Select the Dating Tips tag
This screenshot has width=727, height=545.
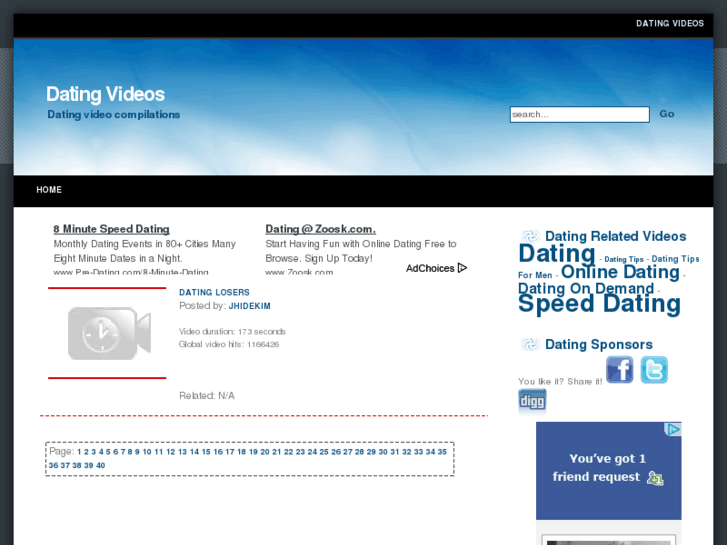(x=624, y=260)
